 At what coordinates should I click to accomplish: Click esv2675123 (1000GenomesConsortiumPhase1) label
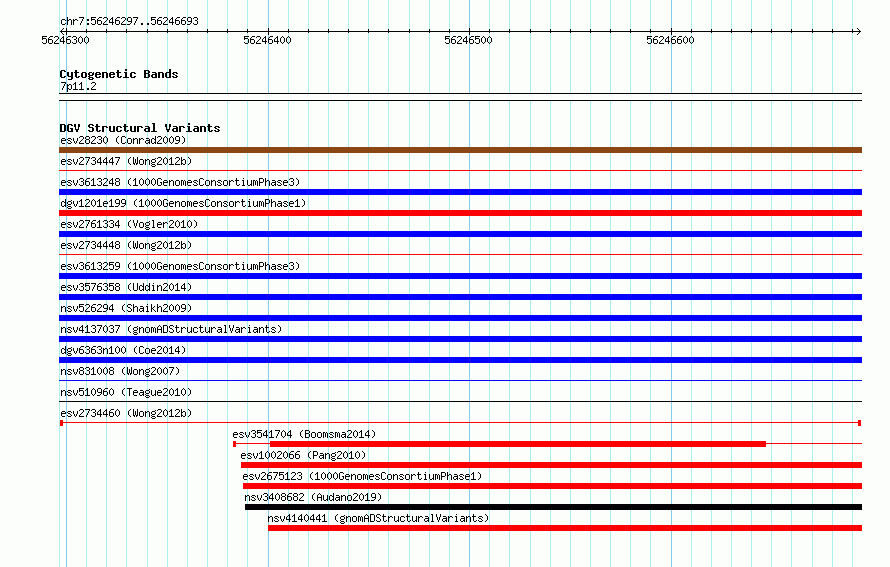[x=362, y=476]
